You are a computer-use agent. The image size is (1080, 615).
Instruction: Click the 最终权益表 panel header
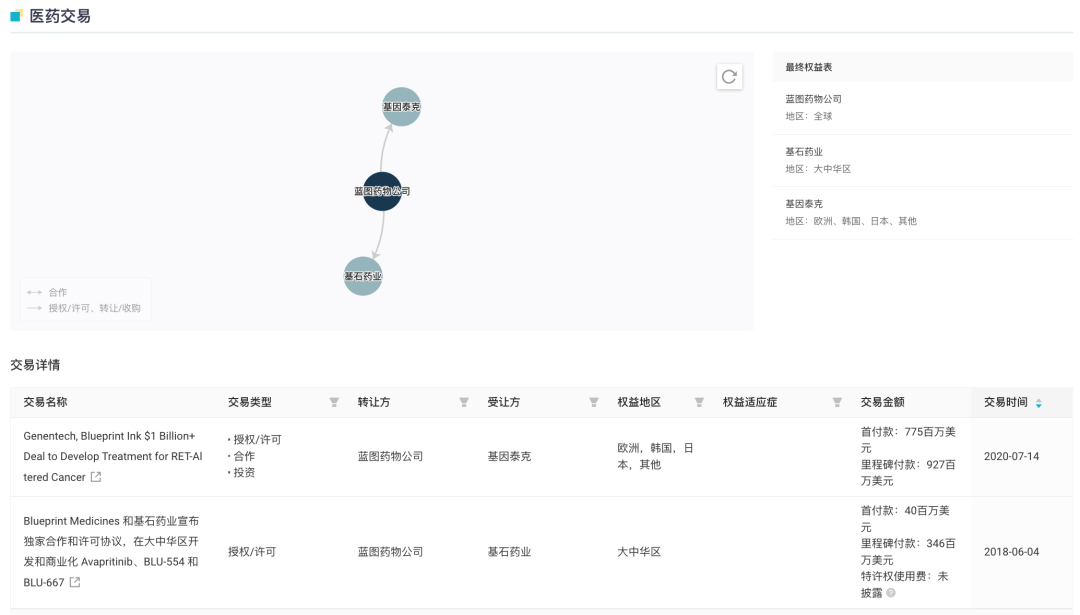point(809,67)
